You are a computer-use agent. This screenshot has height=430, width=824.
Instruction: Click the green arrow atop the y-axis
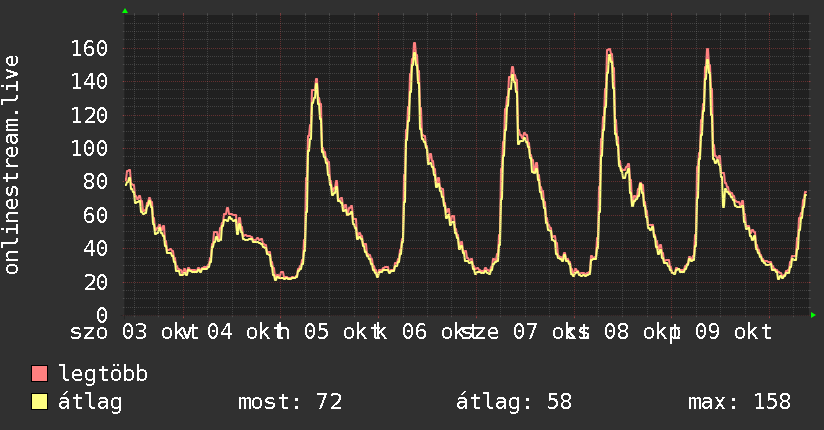(x=125, y=11)
